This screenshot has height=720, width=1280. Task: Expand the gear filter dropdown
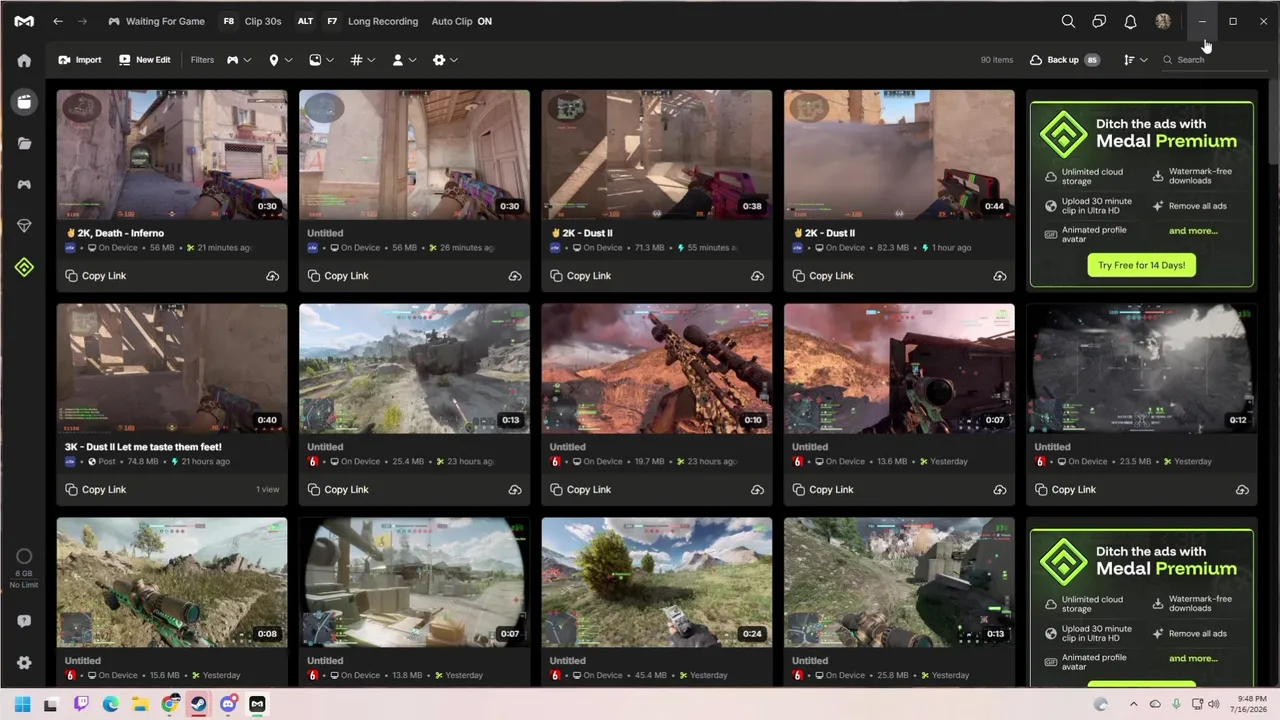tap(445, 60)
